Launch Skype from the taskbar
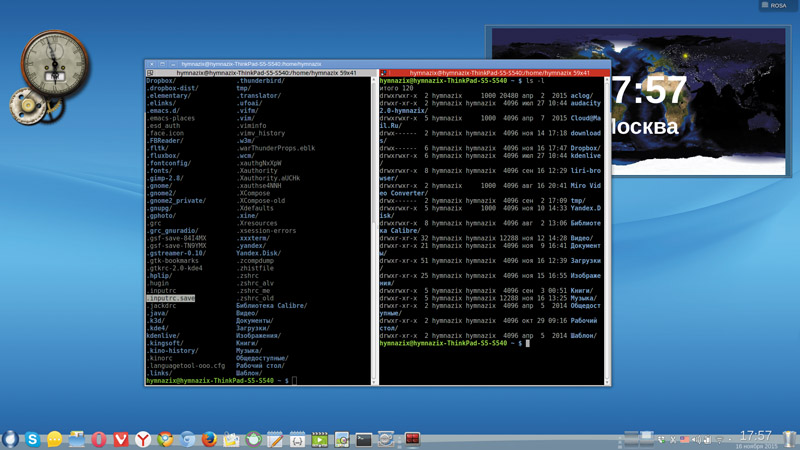 click(33, 439)
